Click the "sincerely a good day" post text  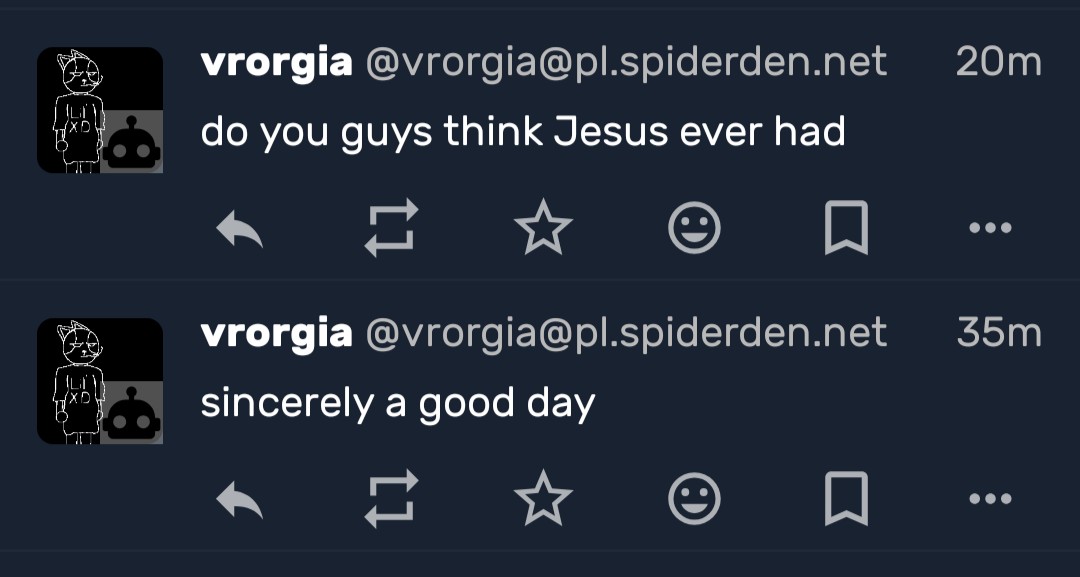tap(398, 403)
